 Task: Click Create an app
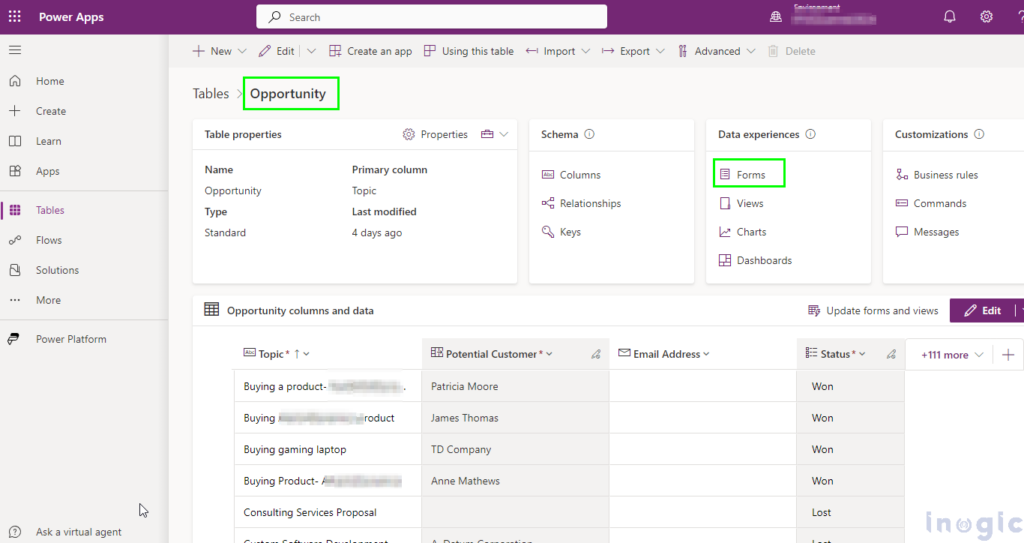click(370, 51)
